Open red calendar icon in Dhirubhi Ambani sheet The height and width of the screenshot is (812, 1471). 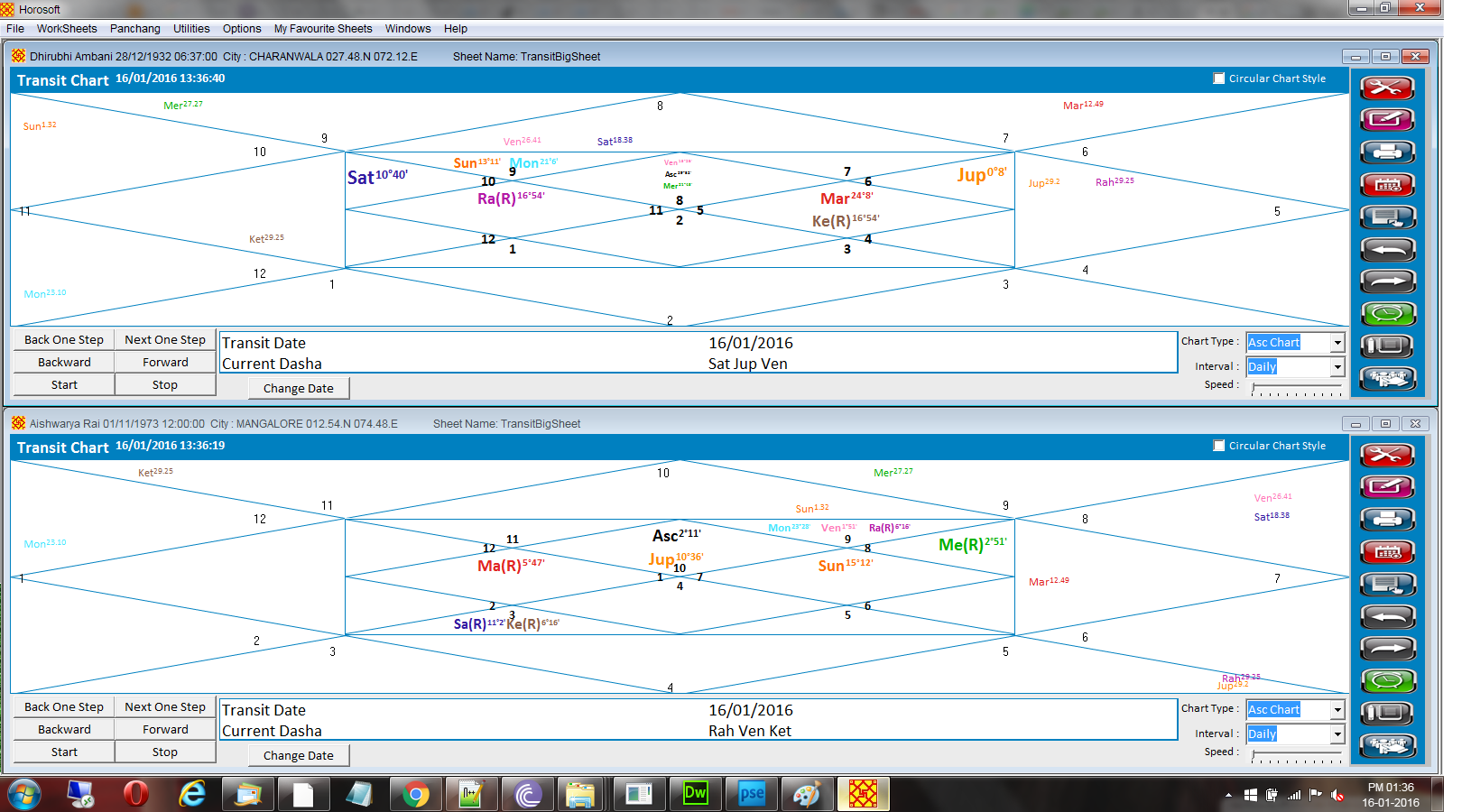coord(1387,185)
